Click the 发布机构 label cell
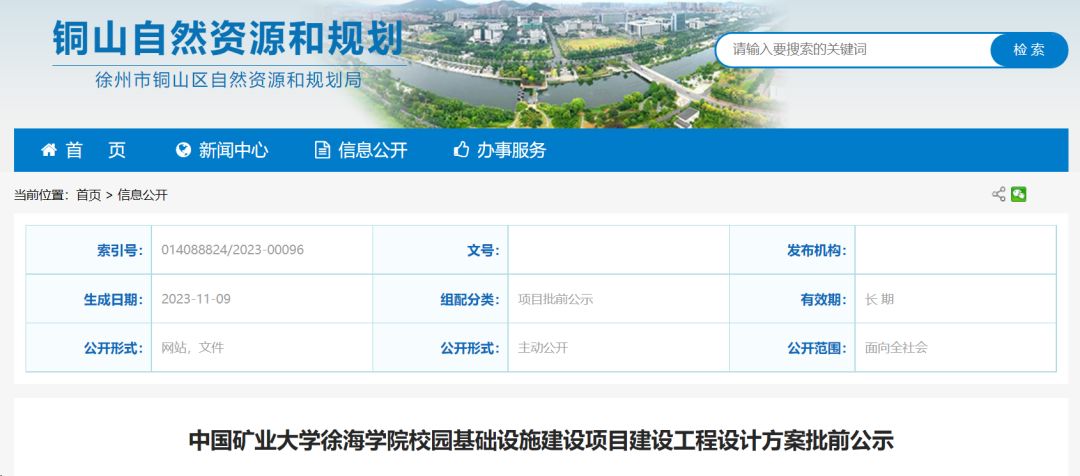Screen dimensions: 1080x476 coord(793,250)
